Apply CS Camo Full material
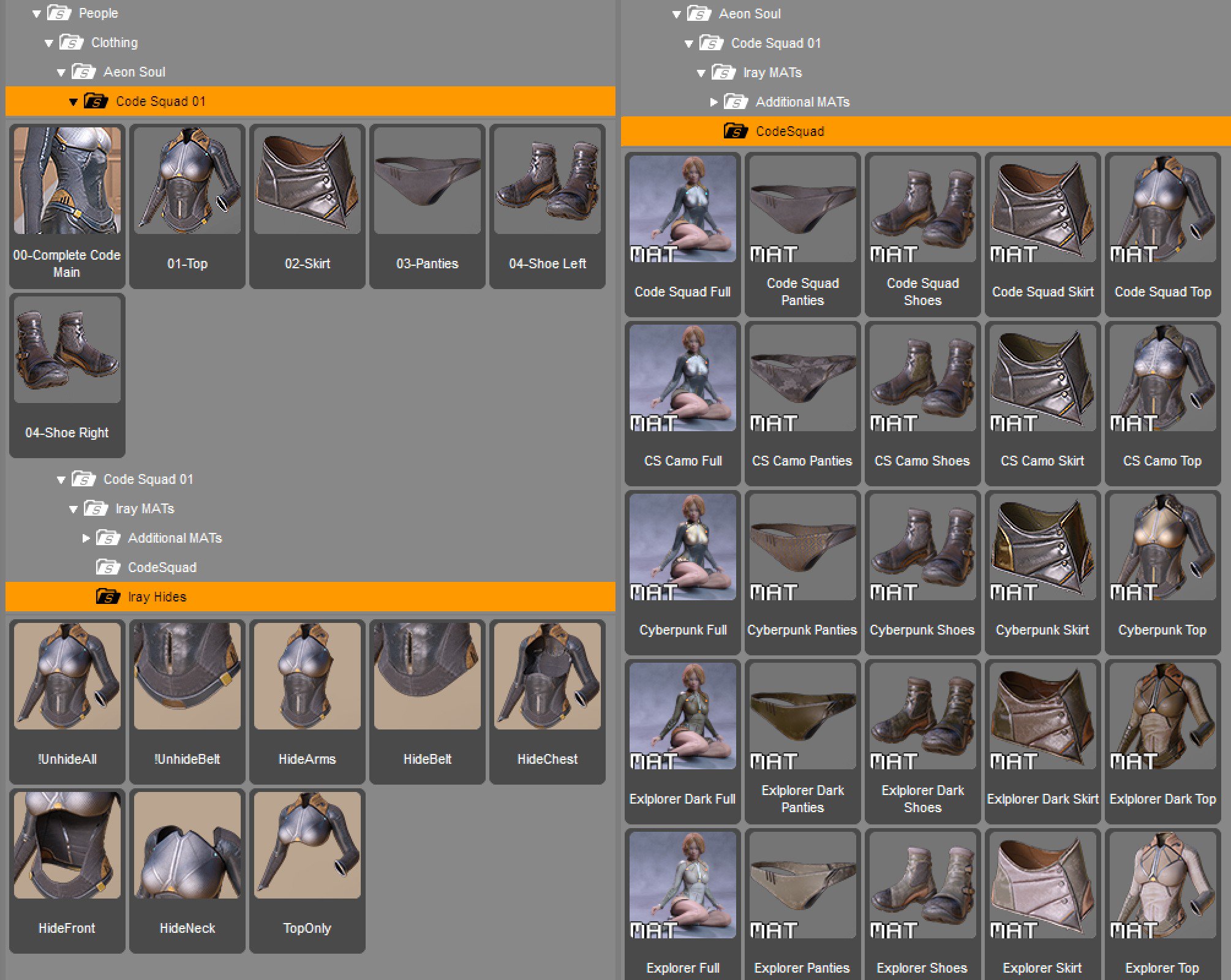The width and height of the screenshot is (1231, 980). point(683,403)
